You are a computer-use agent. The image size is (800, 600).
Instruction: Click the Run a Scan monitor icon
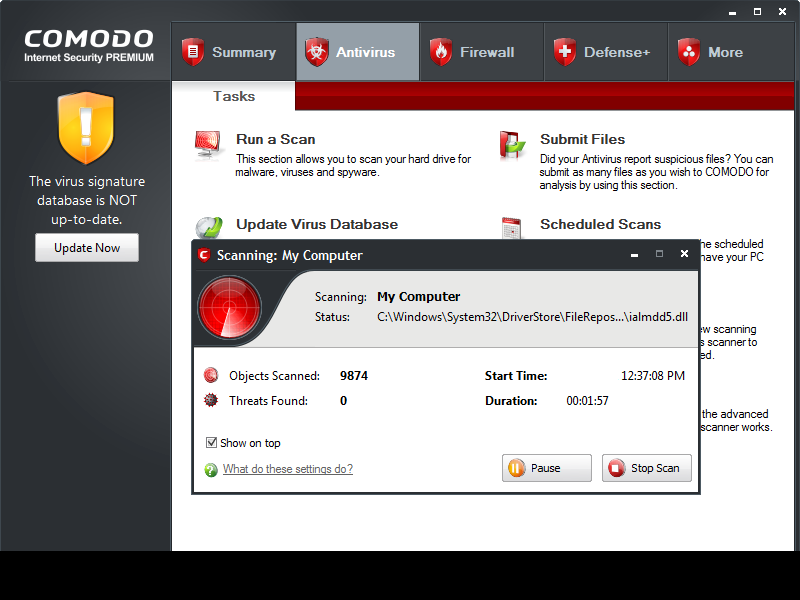click(x=208, y=145)
